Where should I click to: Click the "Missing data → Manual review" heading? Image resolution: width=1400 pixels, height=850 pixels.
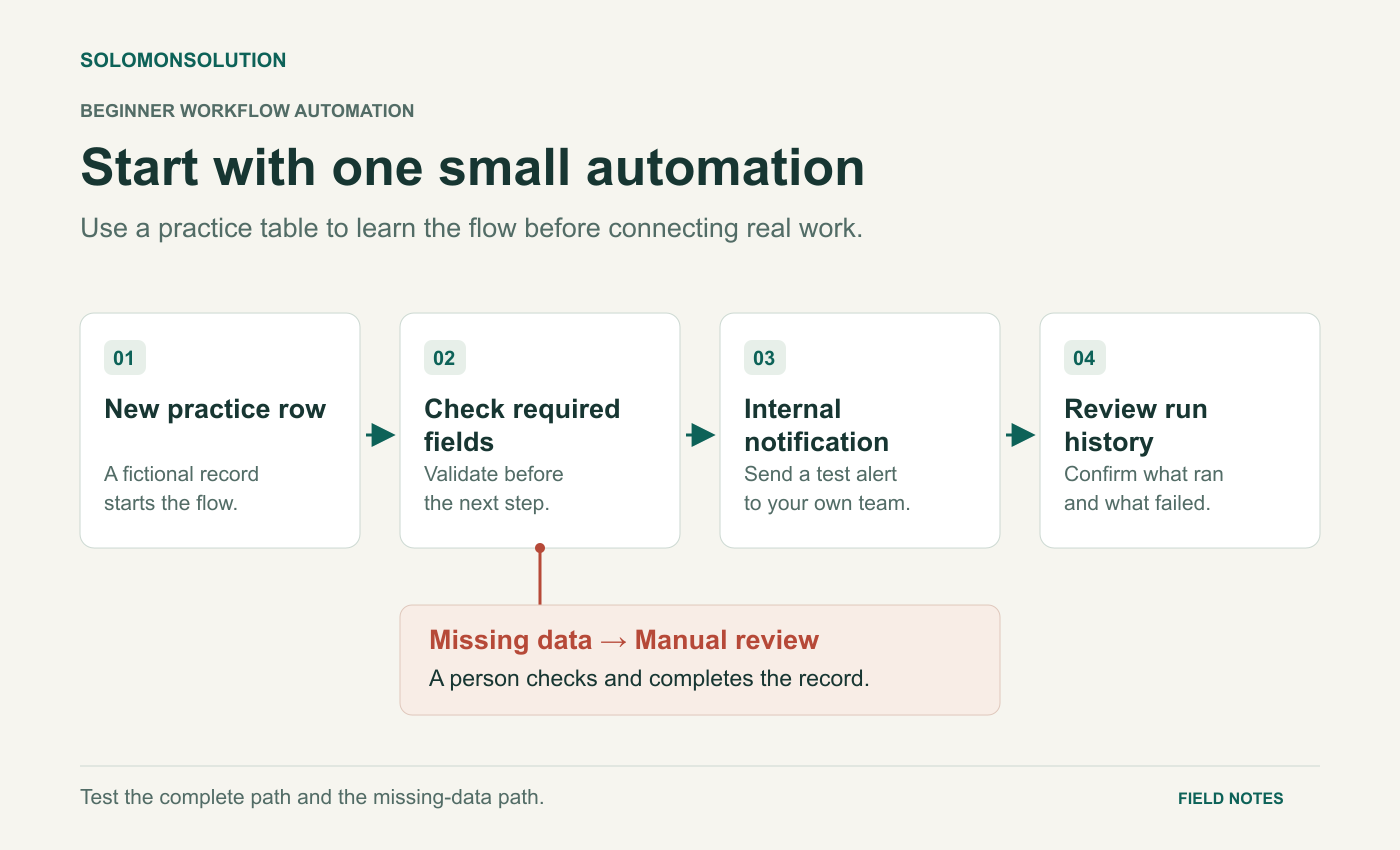(624, 640)
